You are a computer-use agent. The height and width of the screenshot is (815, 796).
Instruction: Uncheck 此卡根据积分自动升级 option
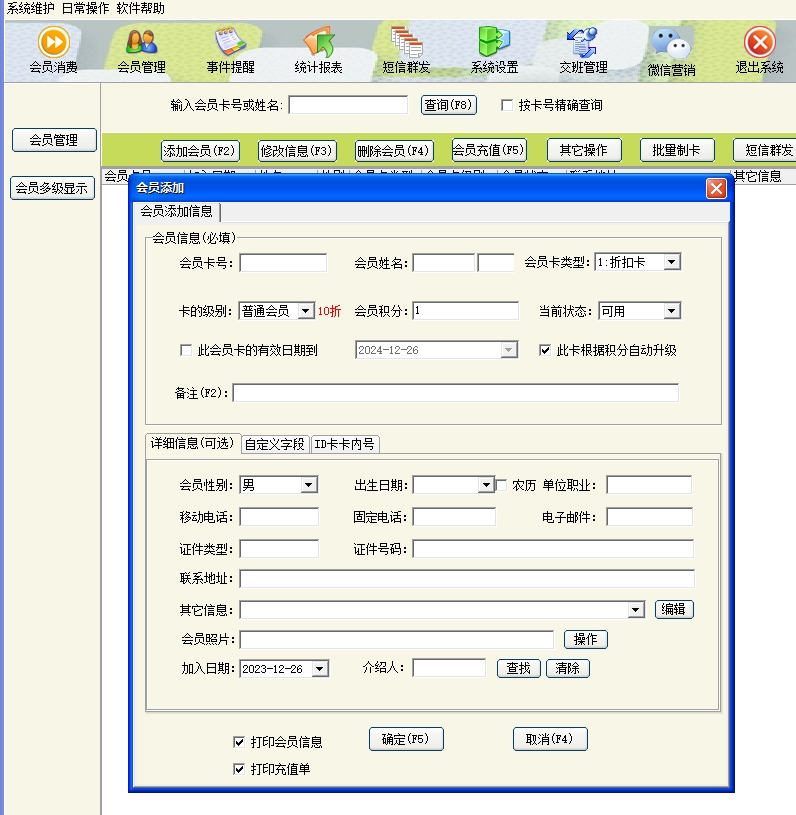point(545,351)
